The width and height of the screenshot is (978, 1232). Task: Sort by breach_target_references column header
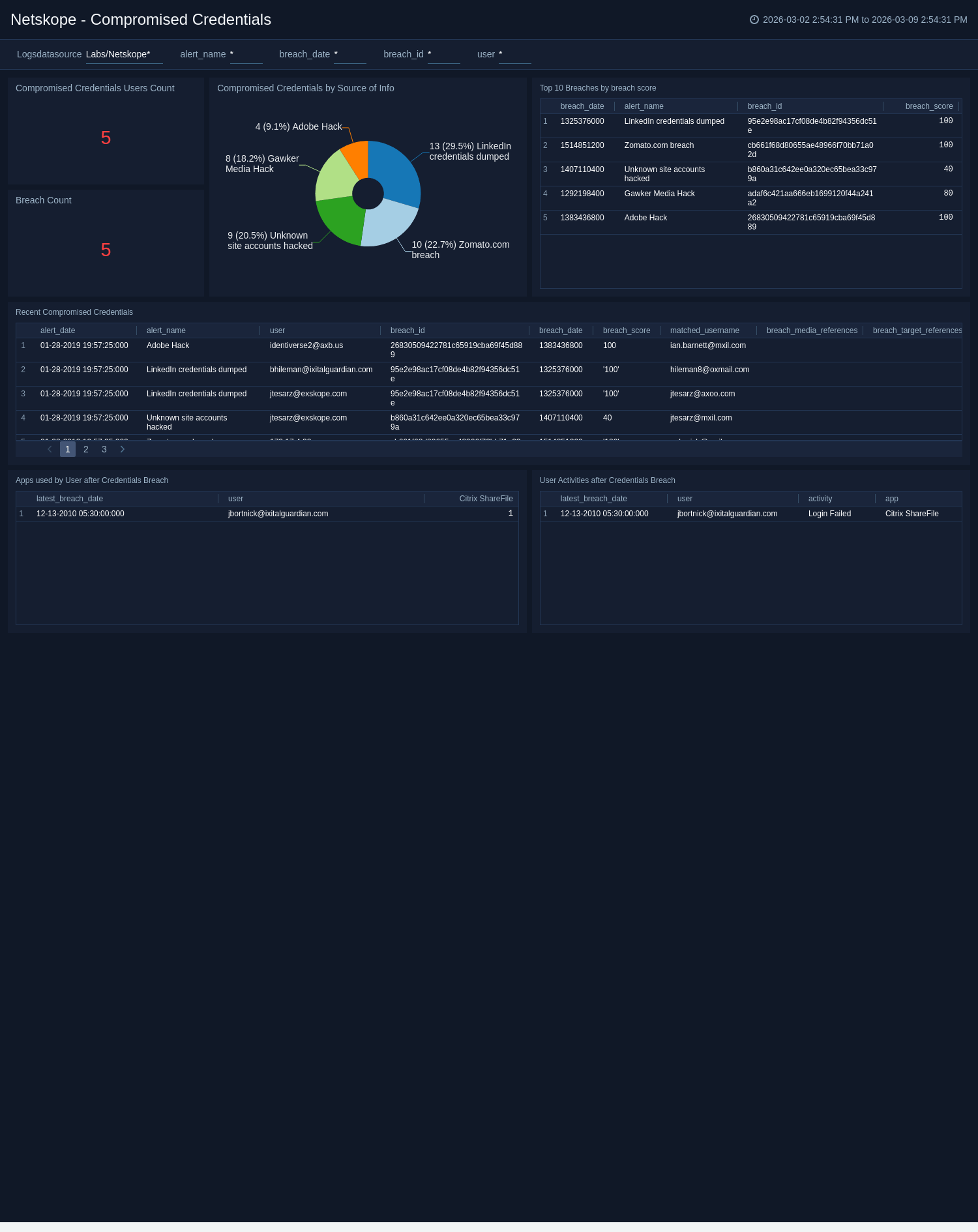(917, 330)
